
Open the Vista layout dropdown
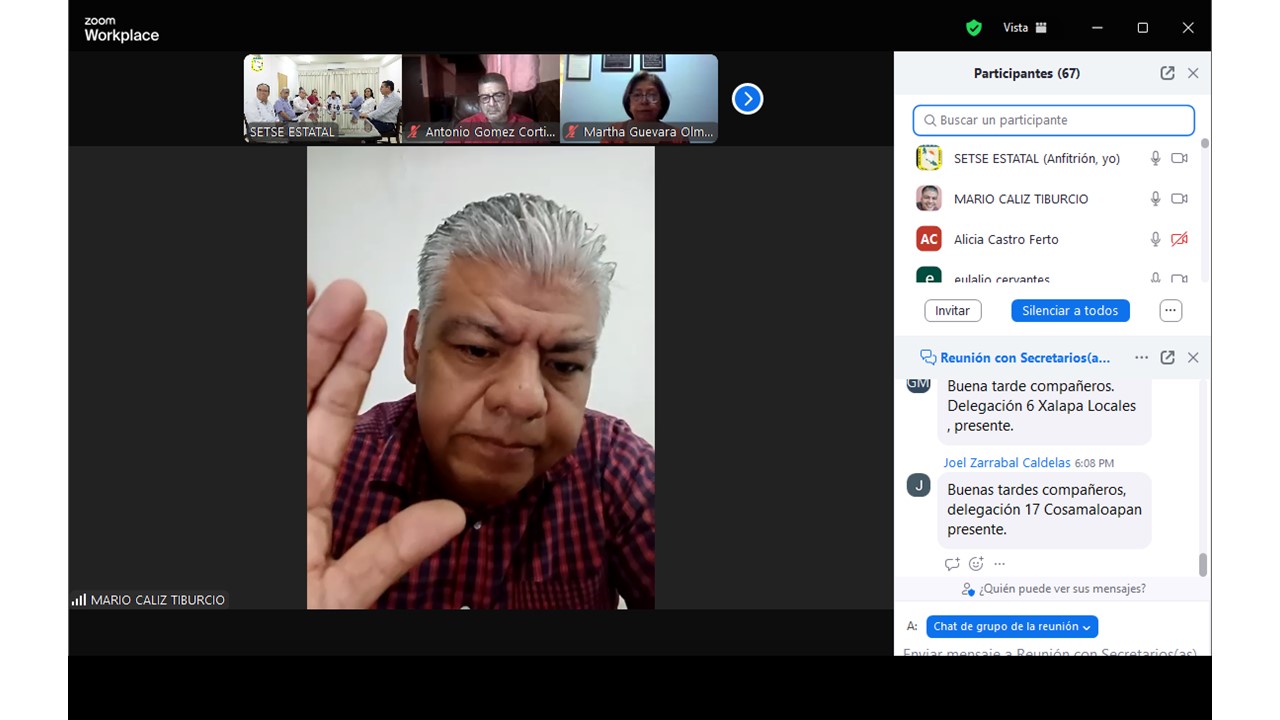1025,28
